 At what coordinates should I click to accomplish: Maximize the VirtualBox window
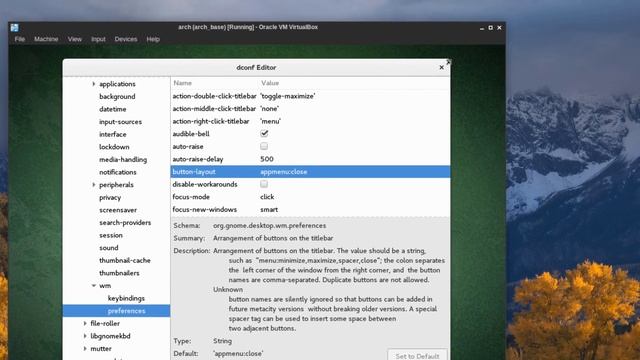(x=490, y=28)
